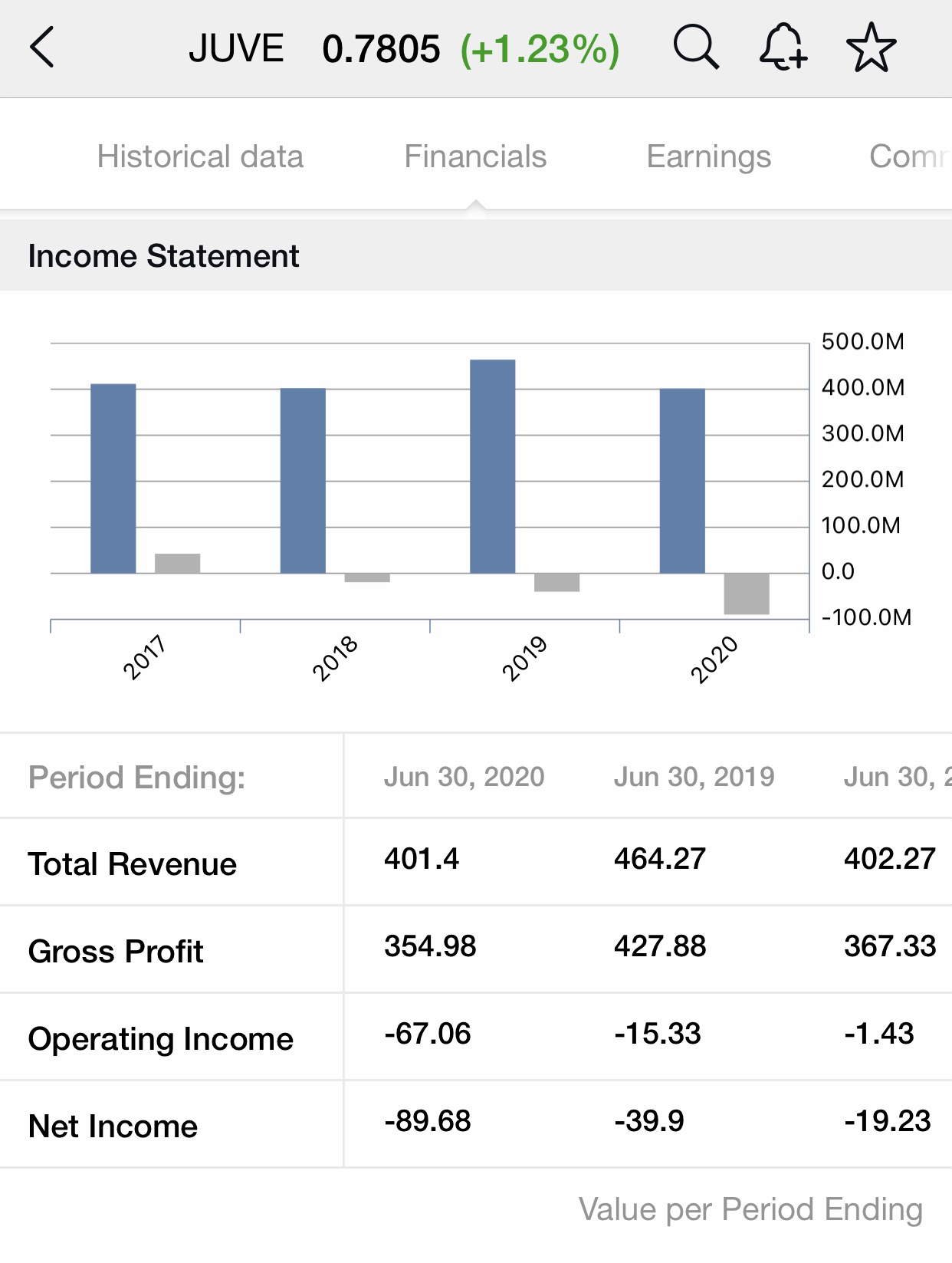This screenshot has width=952, height=1263.
Task: Tap the Operating Income row label
Action: 161,1039
